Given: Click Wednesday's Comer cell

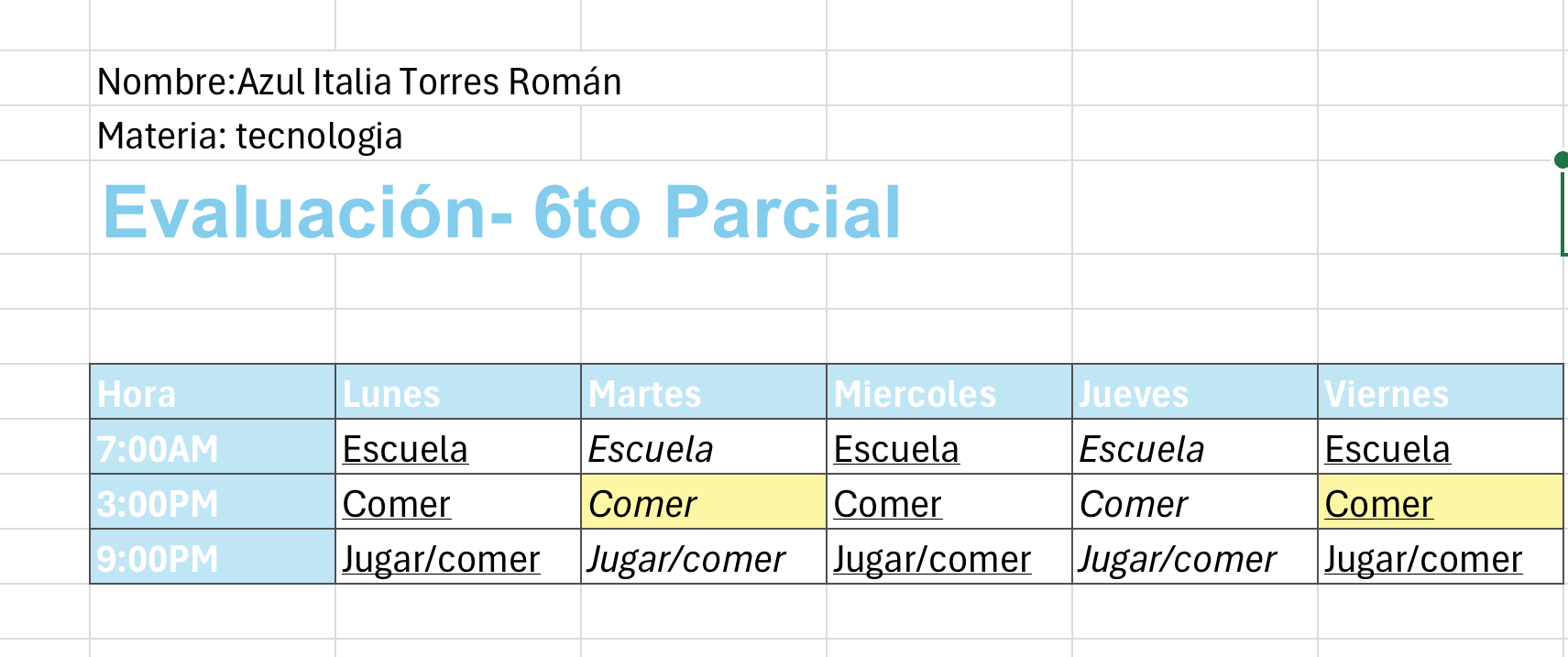Looking at the screenshot, I should [x=949, y=503].
